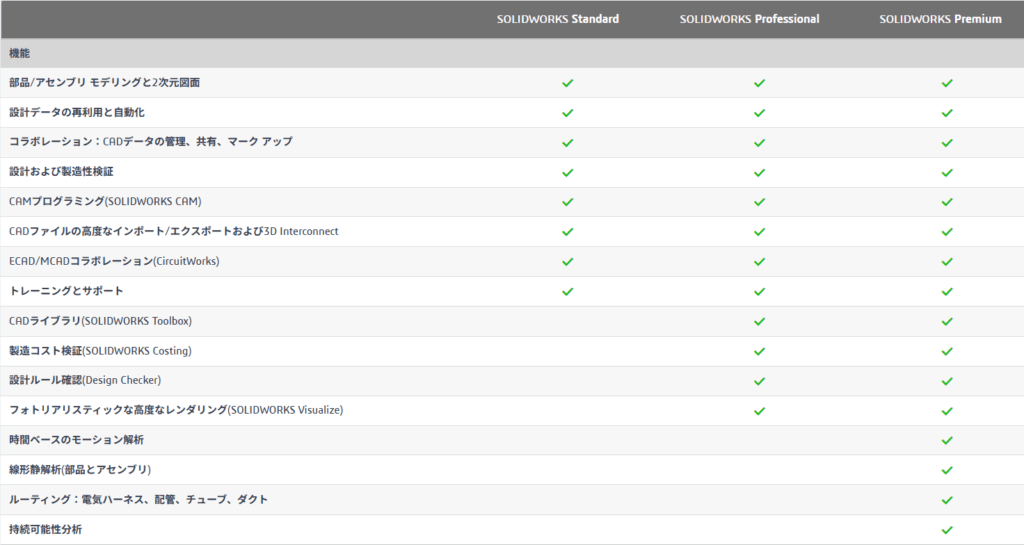
Task: Click Professional checkmark for 製造コスト検証 Costing row
Action: click(x=759, y=351)
